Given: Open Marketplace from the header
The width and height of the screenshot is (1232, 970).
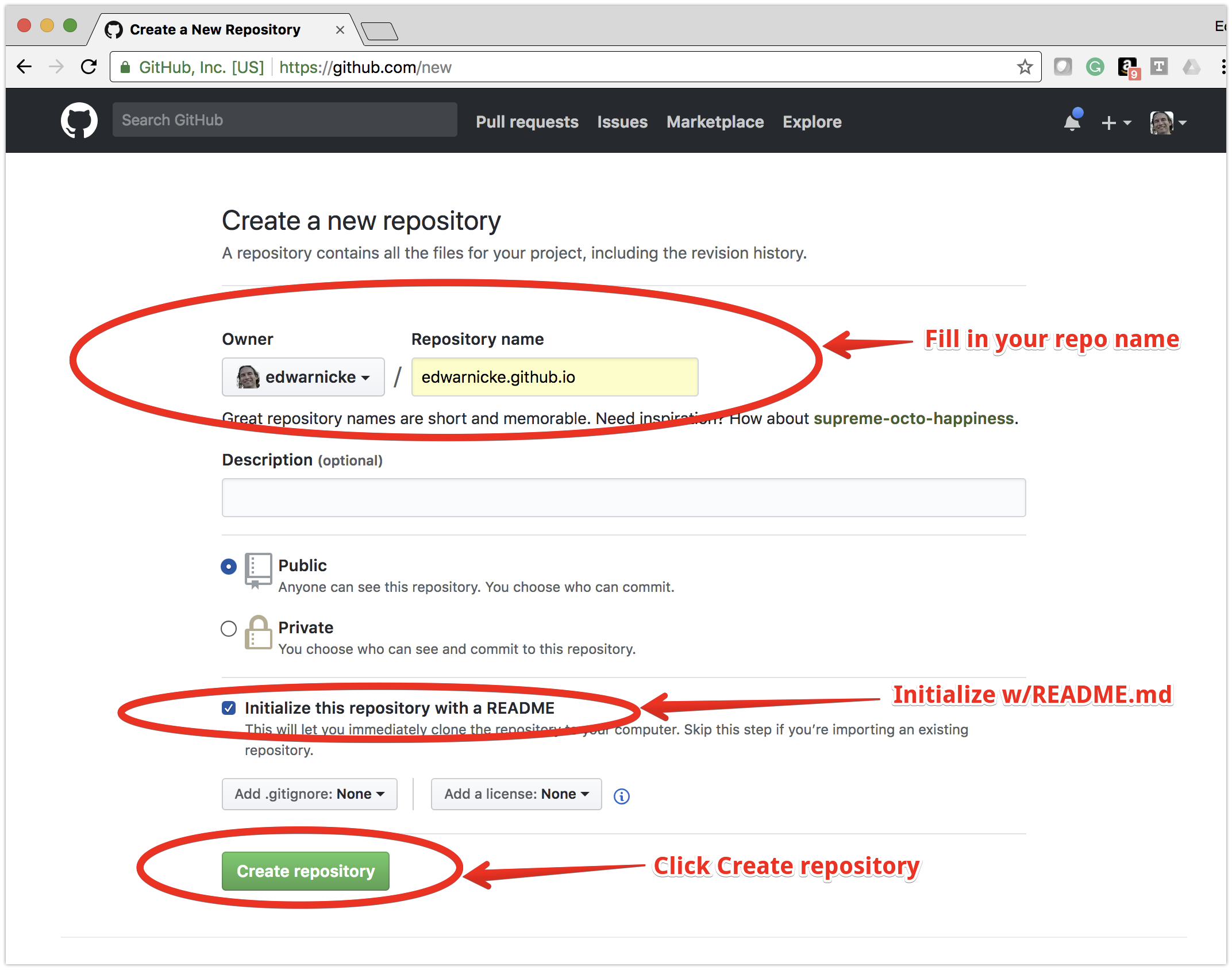Looking at the screenshot, I should pyautogui.click(x=715, y=122).
